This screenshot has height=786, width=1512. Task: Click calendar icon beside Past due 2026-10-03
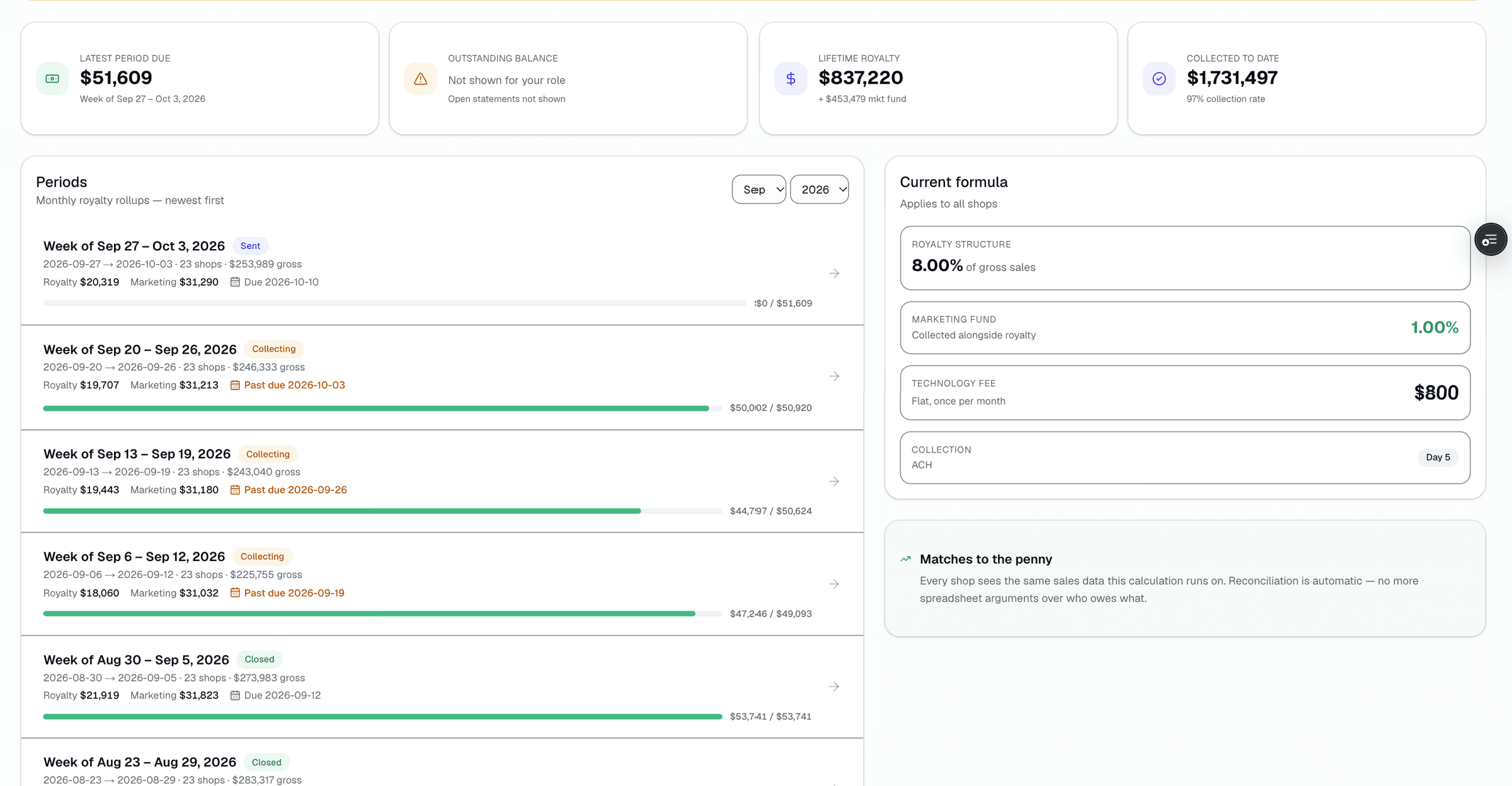[x=235, y=385]
